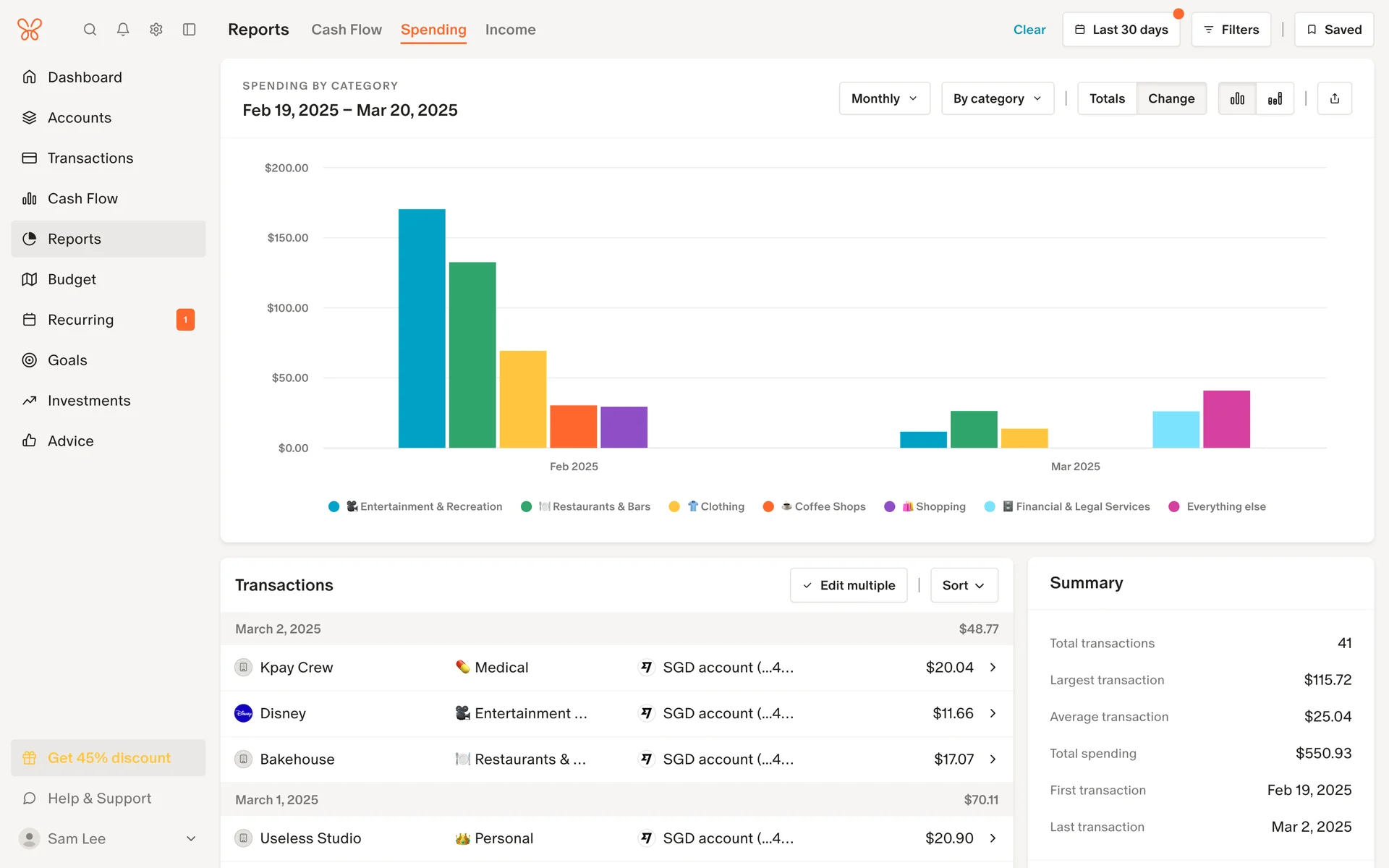Expand the Sort dropdown in Transactions
Screen dimensions: 1389x868
pos(964,585)
